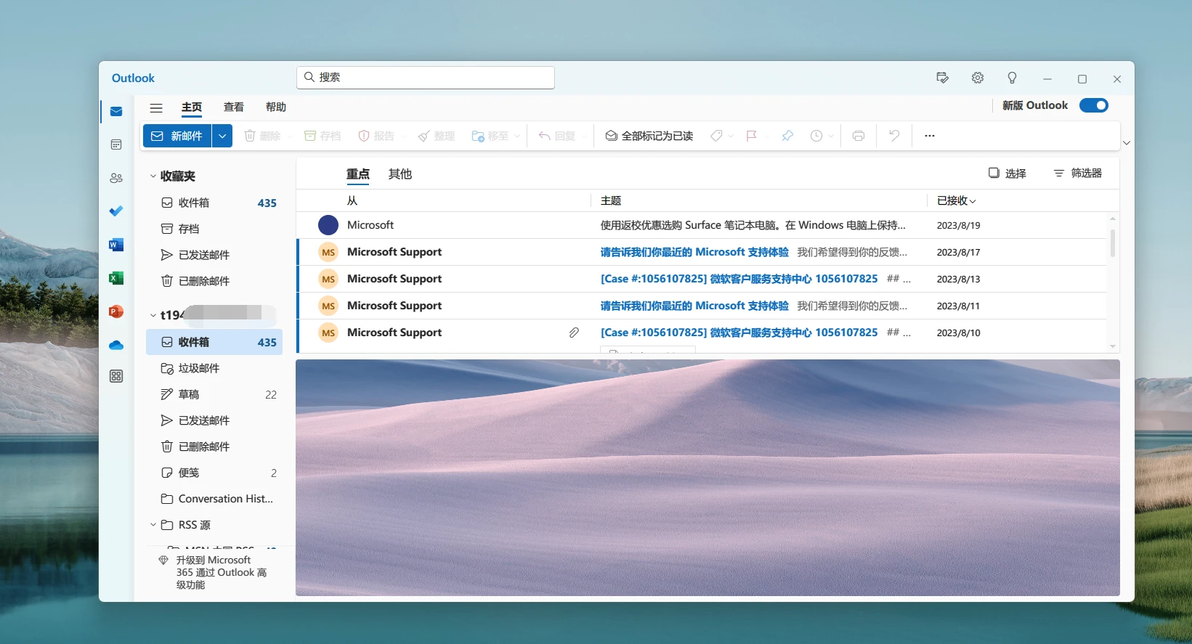Open the categorize tag dropdown arrow
Screen dimensions: 1192x644
[x=731, y=136]
